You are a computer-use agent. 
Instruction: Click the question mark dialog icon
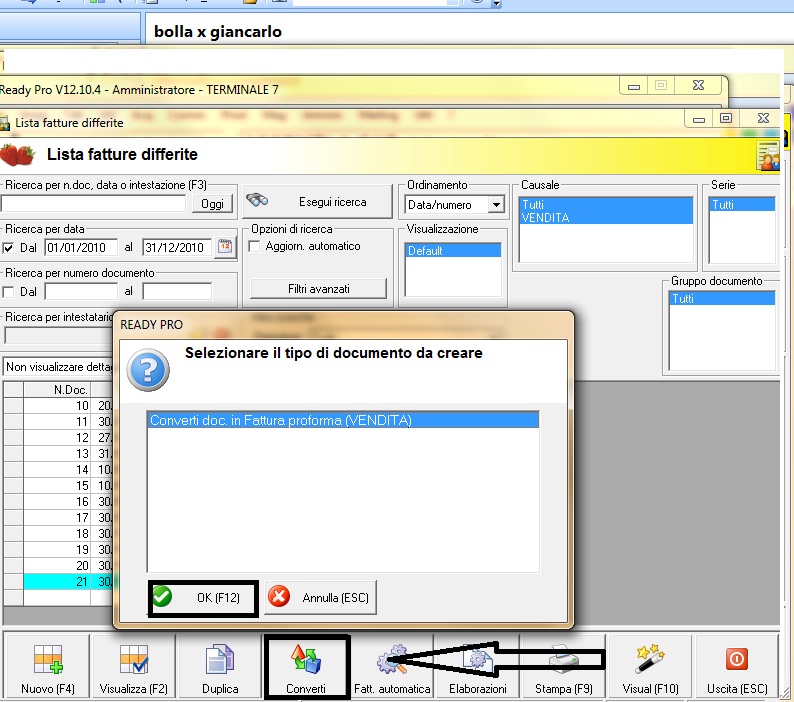(148, 370)
